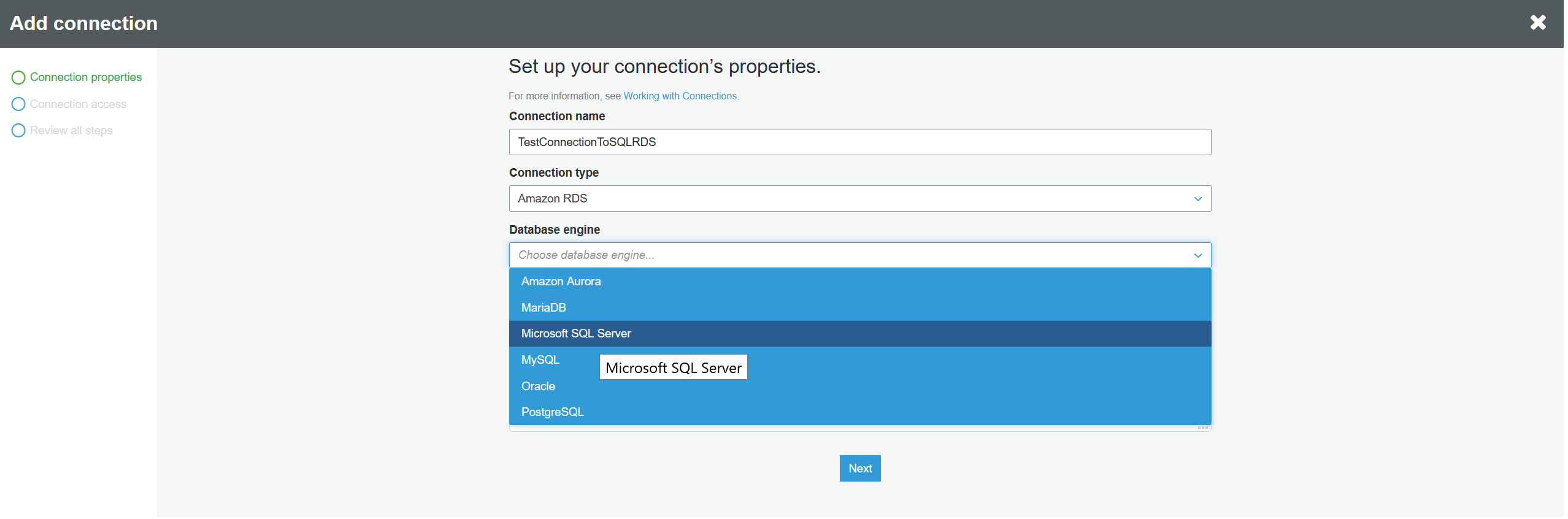Image resolution: width=1568 pixels, height=519 pixels.
Task: Pick MySQL from the engine list
Action: (540, 360)
